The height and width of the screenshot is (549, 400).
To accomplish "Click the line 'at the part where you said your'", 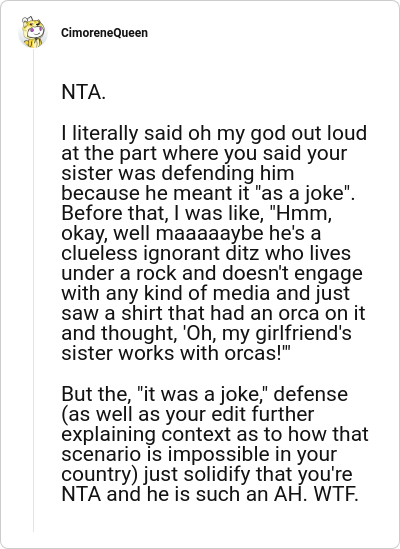I will (204, 154).
